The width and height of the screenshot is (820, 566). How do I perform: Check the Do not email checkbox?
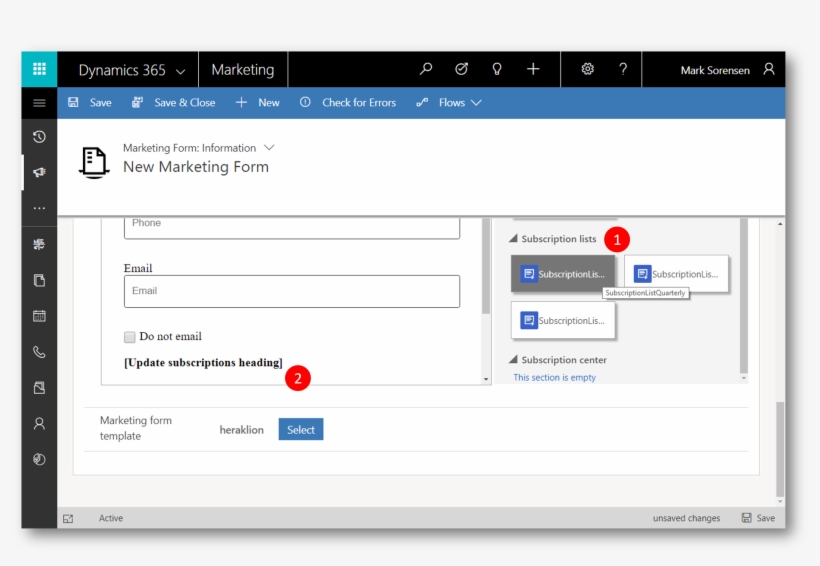130,337
